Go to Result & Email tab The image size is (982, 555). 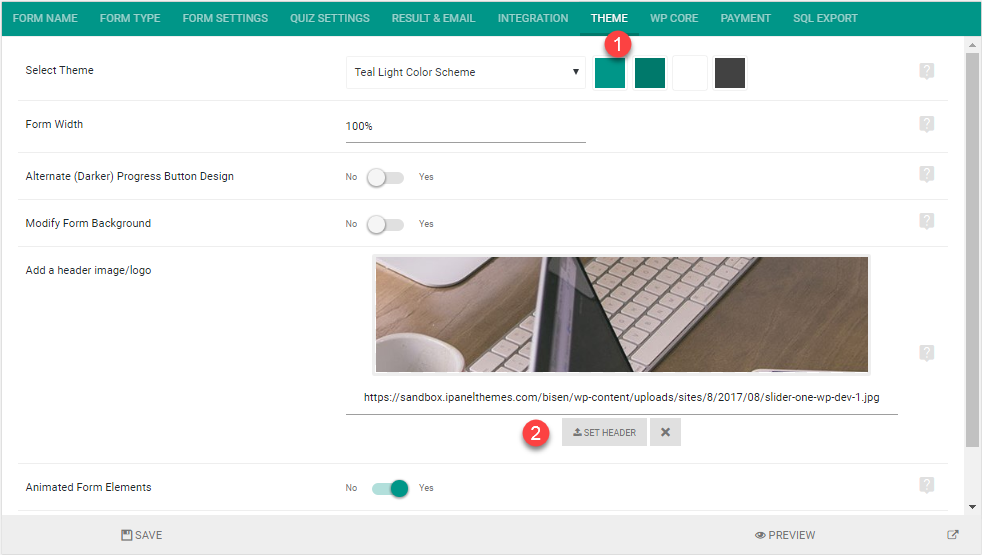coord(433,18)
